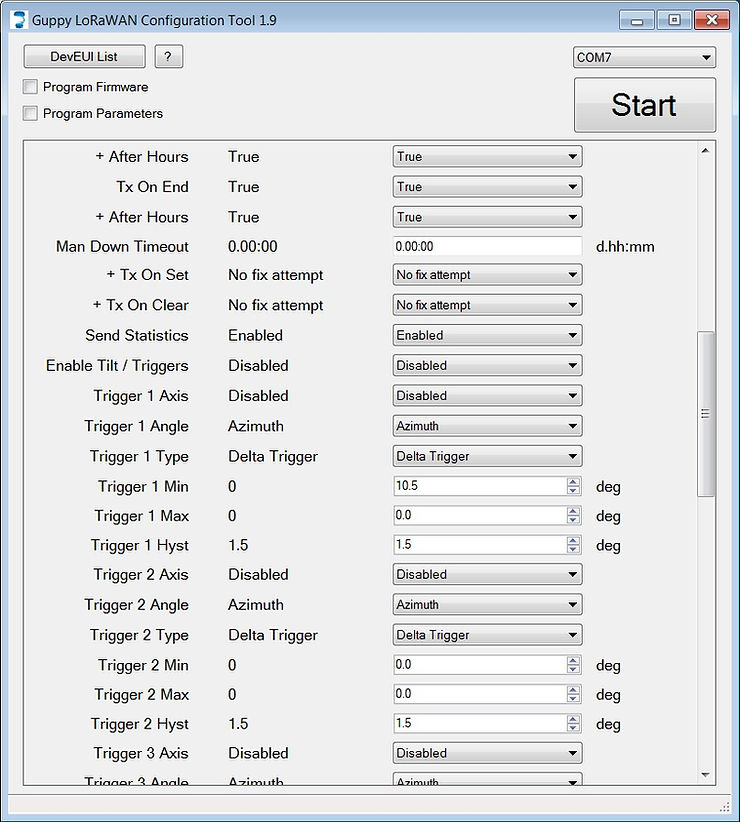Enable the Program Firmware checkbox

(29, 87)
